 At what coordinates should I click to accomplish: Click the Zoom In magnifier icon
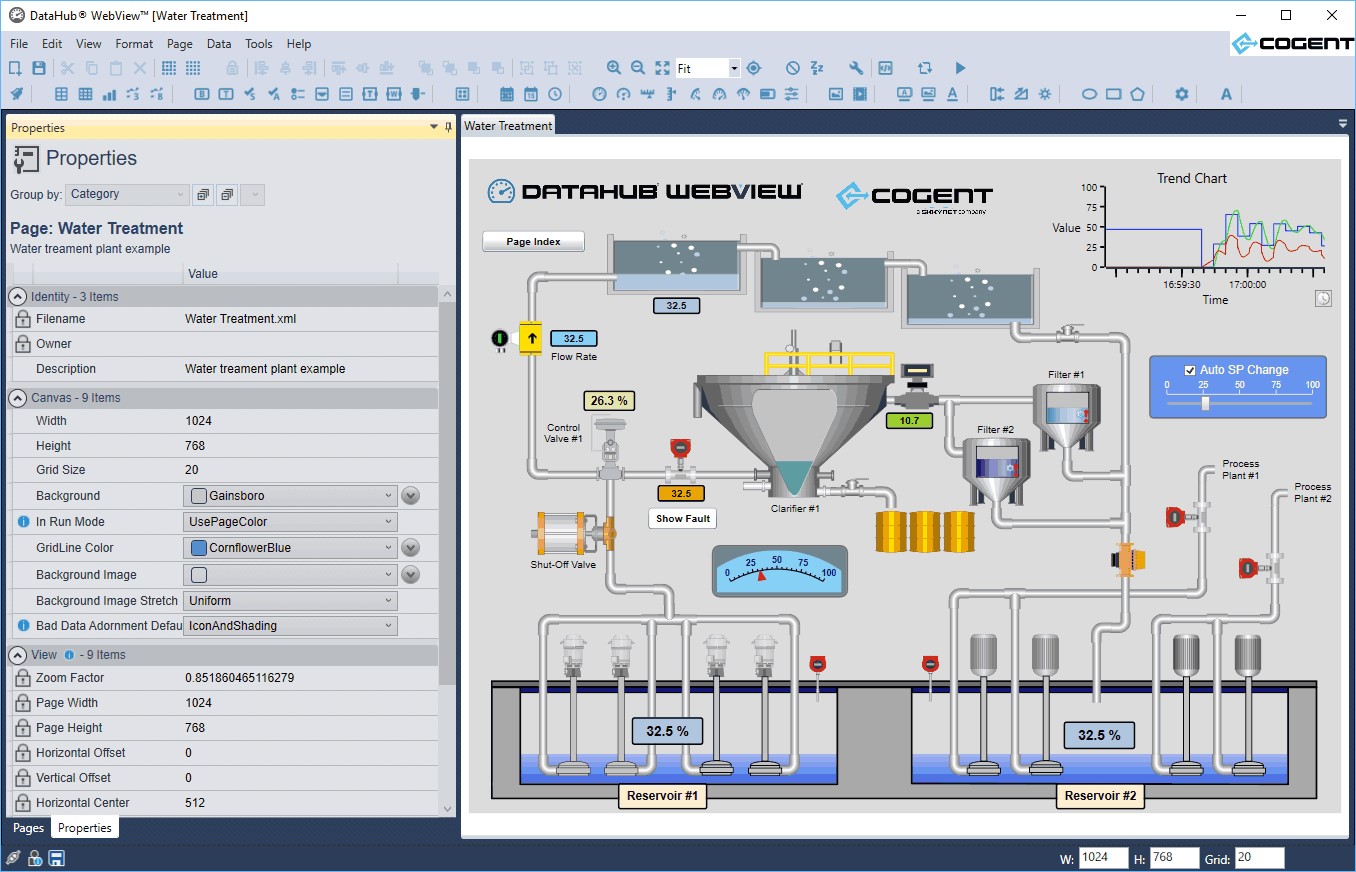pos(614,68)
